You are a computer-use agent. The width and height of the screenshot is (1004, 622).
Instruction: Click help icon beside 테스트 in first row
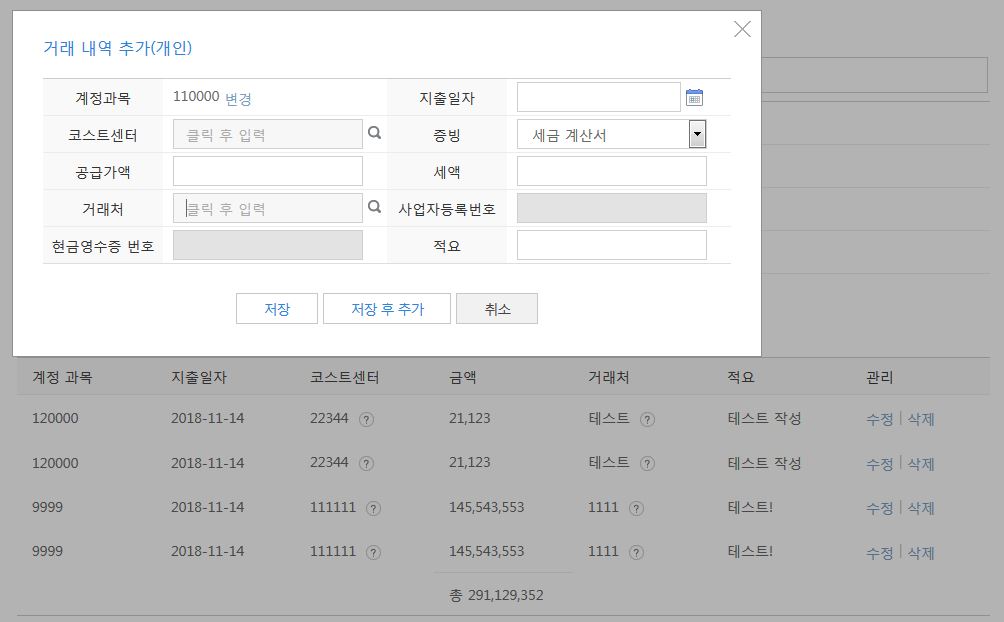click(647, 420)
